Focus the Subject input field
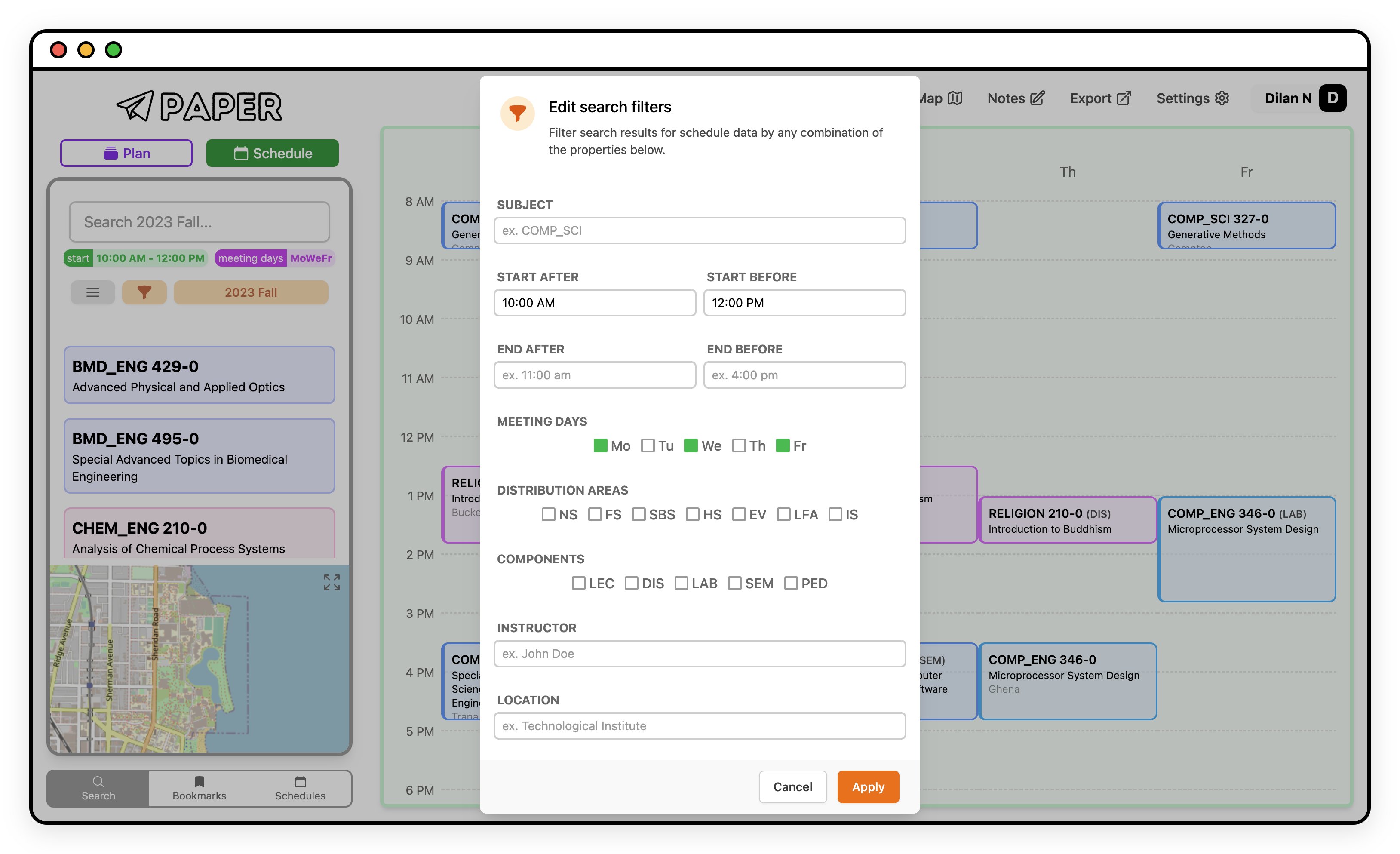 [x=700, y=230]
